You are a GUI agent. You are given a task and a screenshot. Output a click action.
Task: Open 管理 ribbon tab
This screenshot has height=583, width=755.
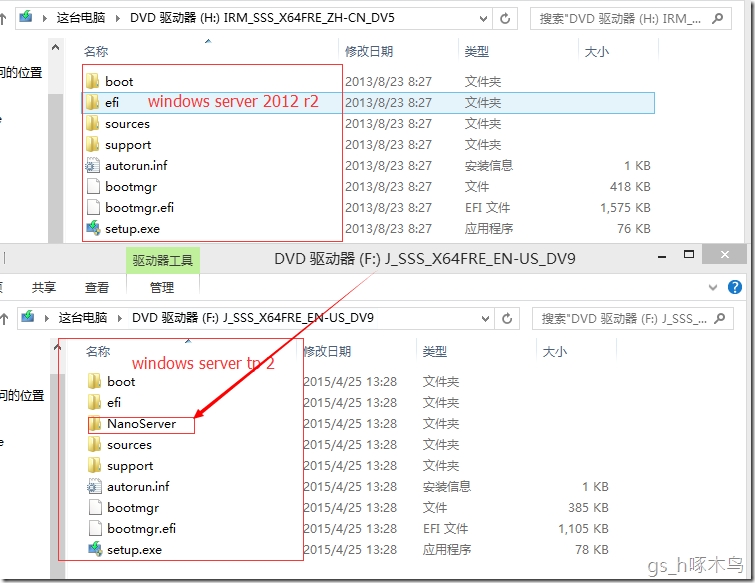click(x=162, y=287)
